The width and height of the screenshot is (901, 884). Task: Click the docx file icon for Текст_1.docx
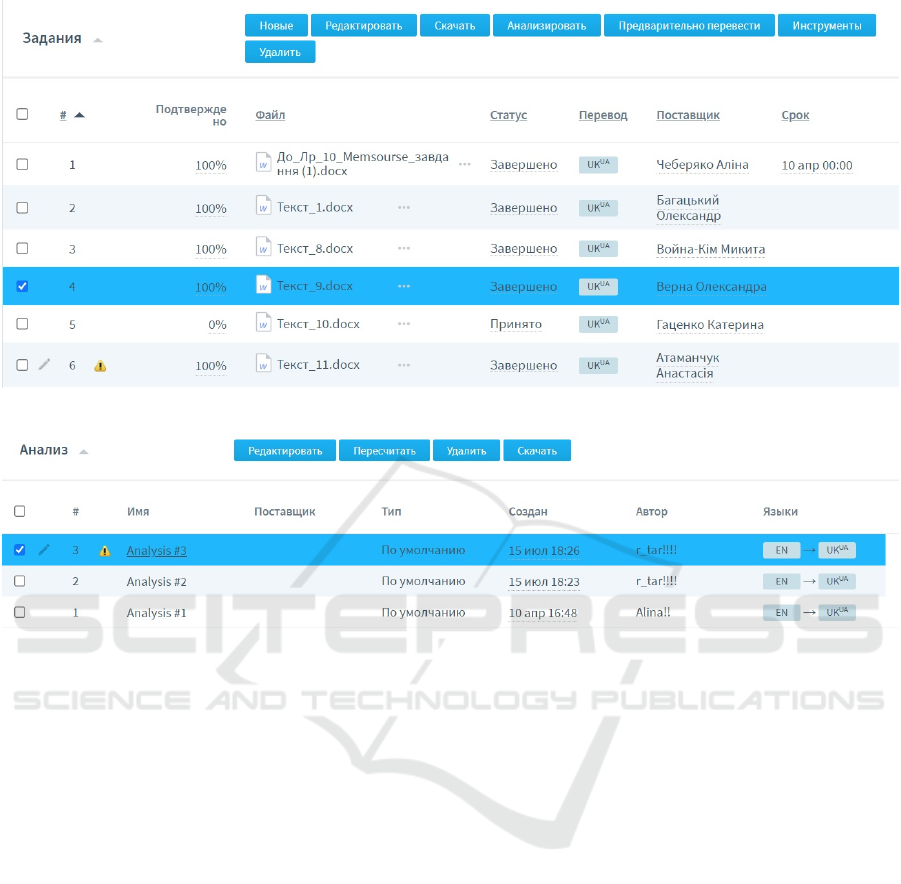[263, 208]
